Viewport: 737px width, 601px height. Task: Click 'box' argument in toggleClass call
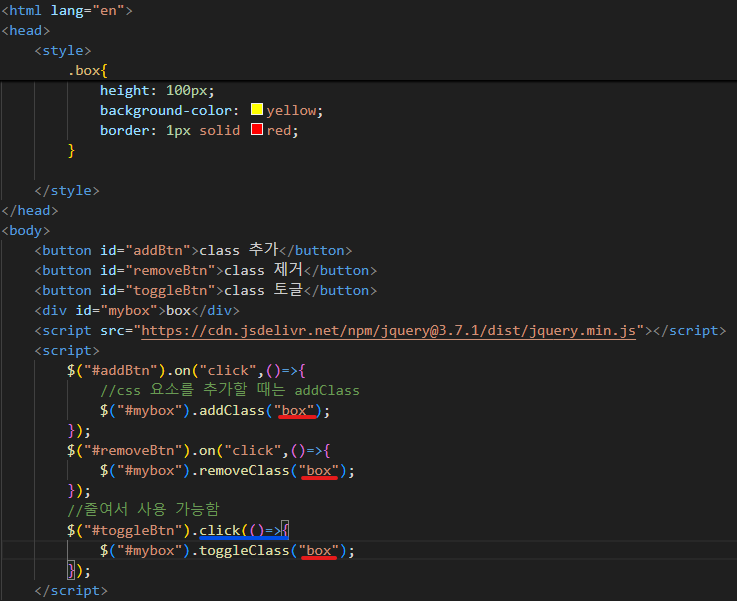pos(319,551)
